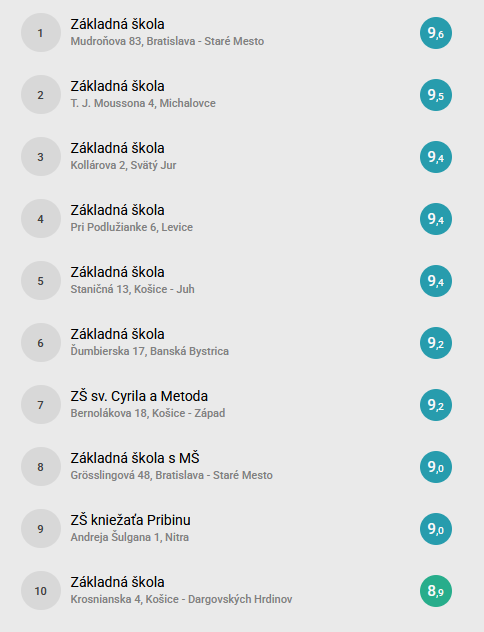The height and width of the screenshot is (632, 484).
Task: Click the rank 7 circle badge
Action: [x=41, y=405]
